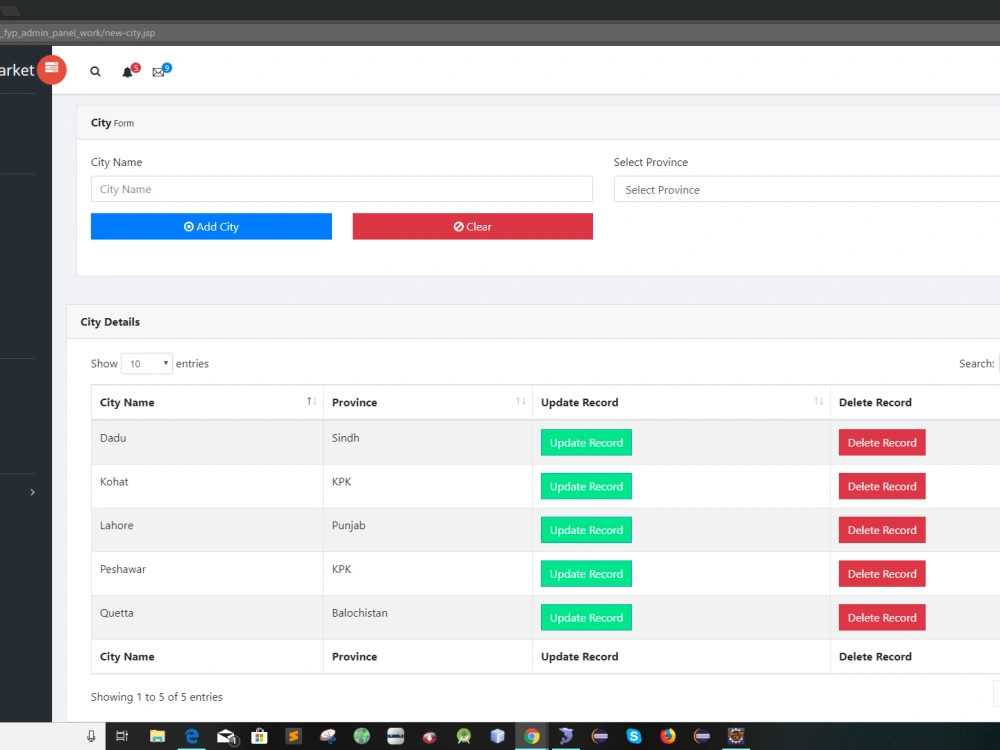The width and height of the screenshot is (1000, 750).
Task: Sort by Update Record column header
Action: pos(681,402)
